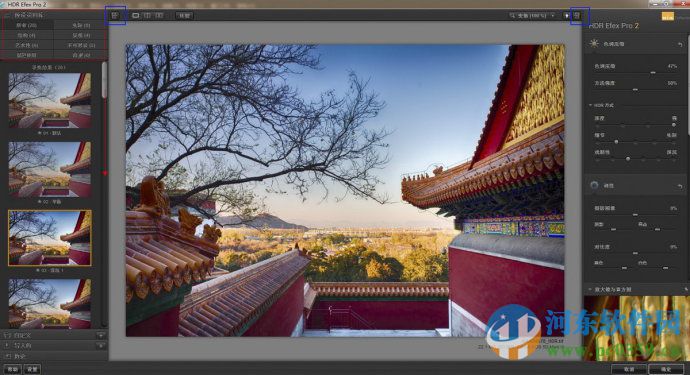The image size is (690, 375).
Task: Import a preset with its plus button
Action: click(x=101, y=346)
